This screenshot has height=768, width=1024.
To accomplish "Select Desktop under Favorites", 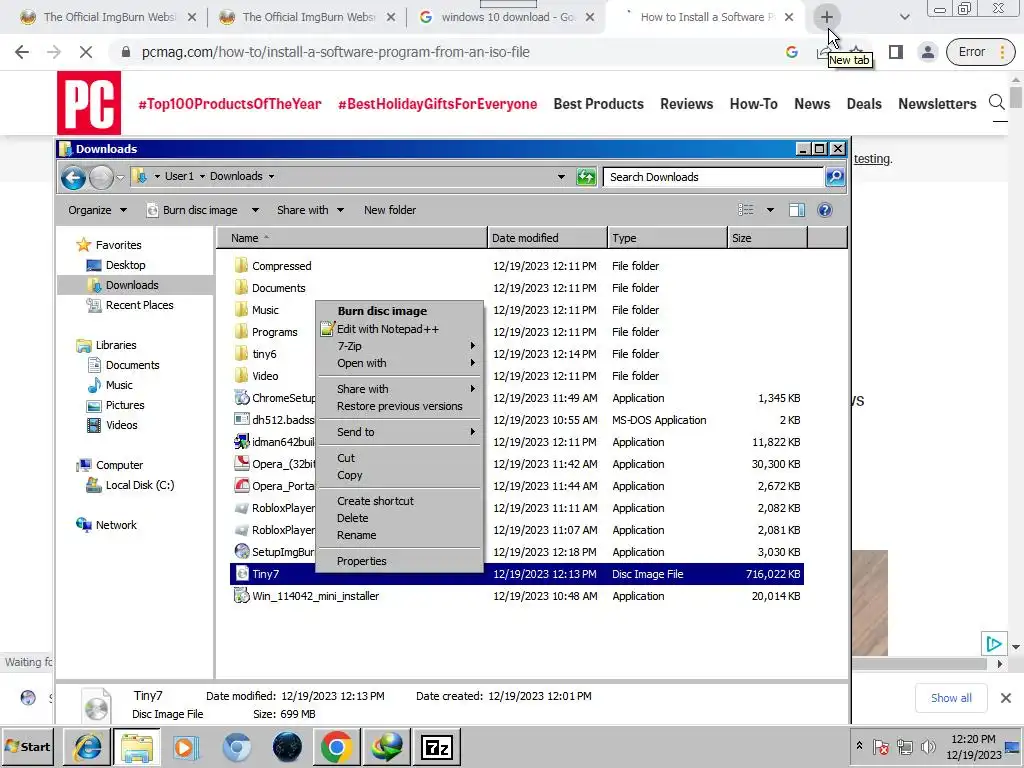I will coord(125,264).
